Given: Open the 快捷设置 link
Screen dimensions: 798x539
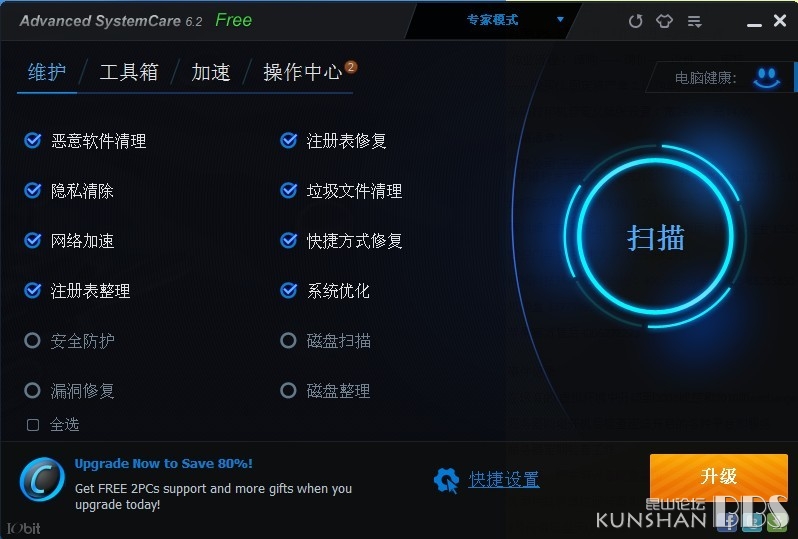Looking at the screenshot, I should (x=504, y=479).
